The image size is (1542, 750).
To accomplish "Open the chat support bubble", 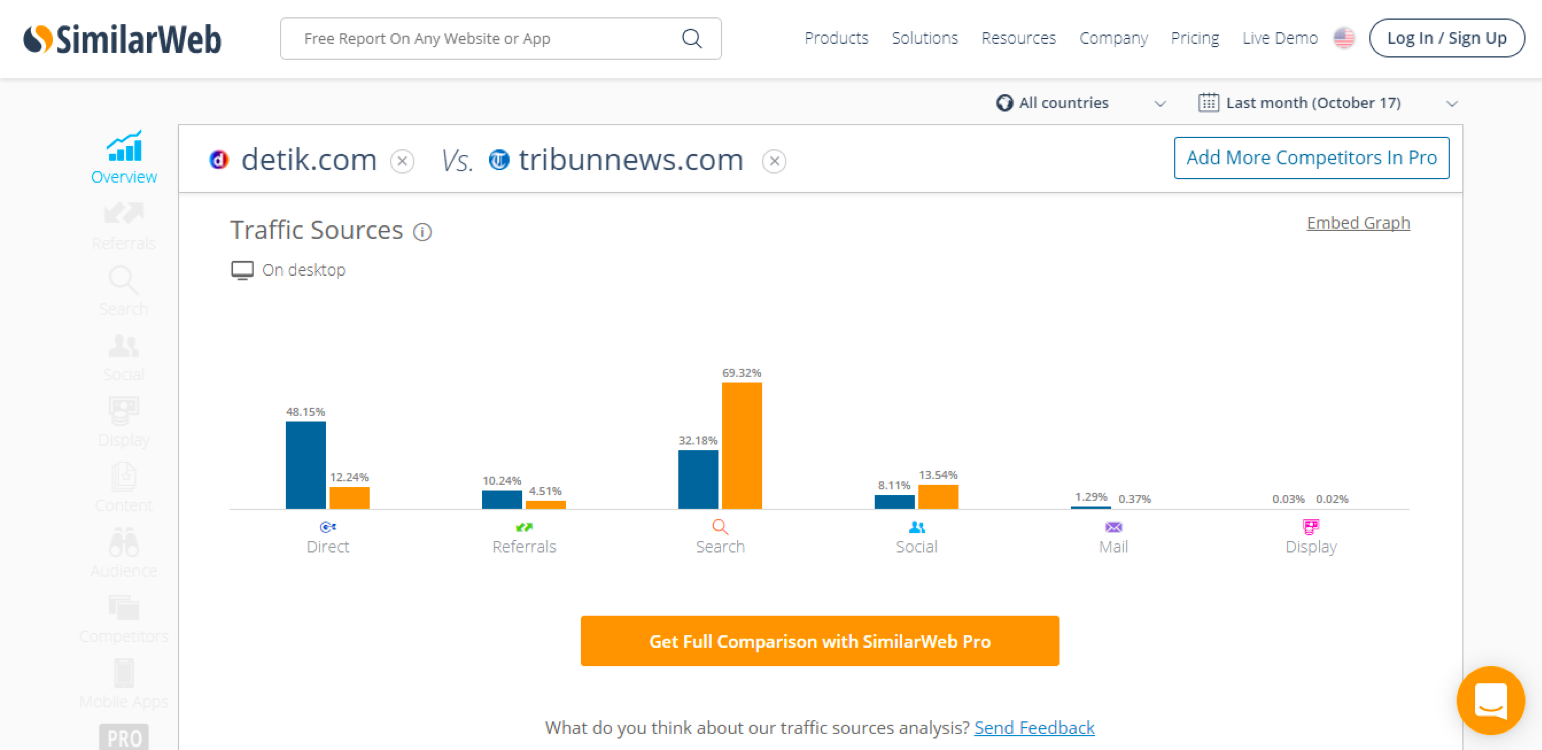I will click(x=1491, y=701).
